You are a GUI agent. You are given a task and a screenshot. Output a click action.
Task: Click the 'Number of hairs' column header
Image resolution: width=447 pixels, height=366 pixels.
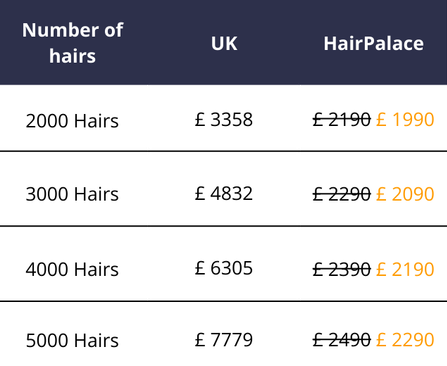coord(73,43)
